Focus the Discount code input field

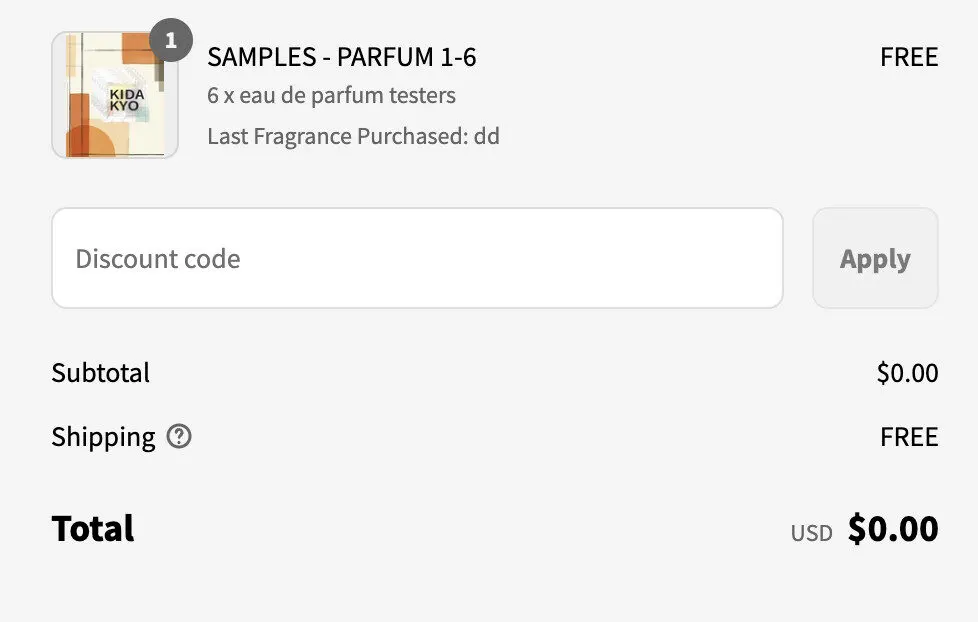click(x=417, y=258)
